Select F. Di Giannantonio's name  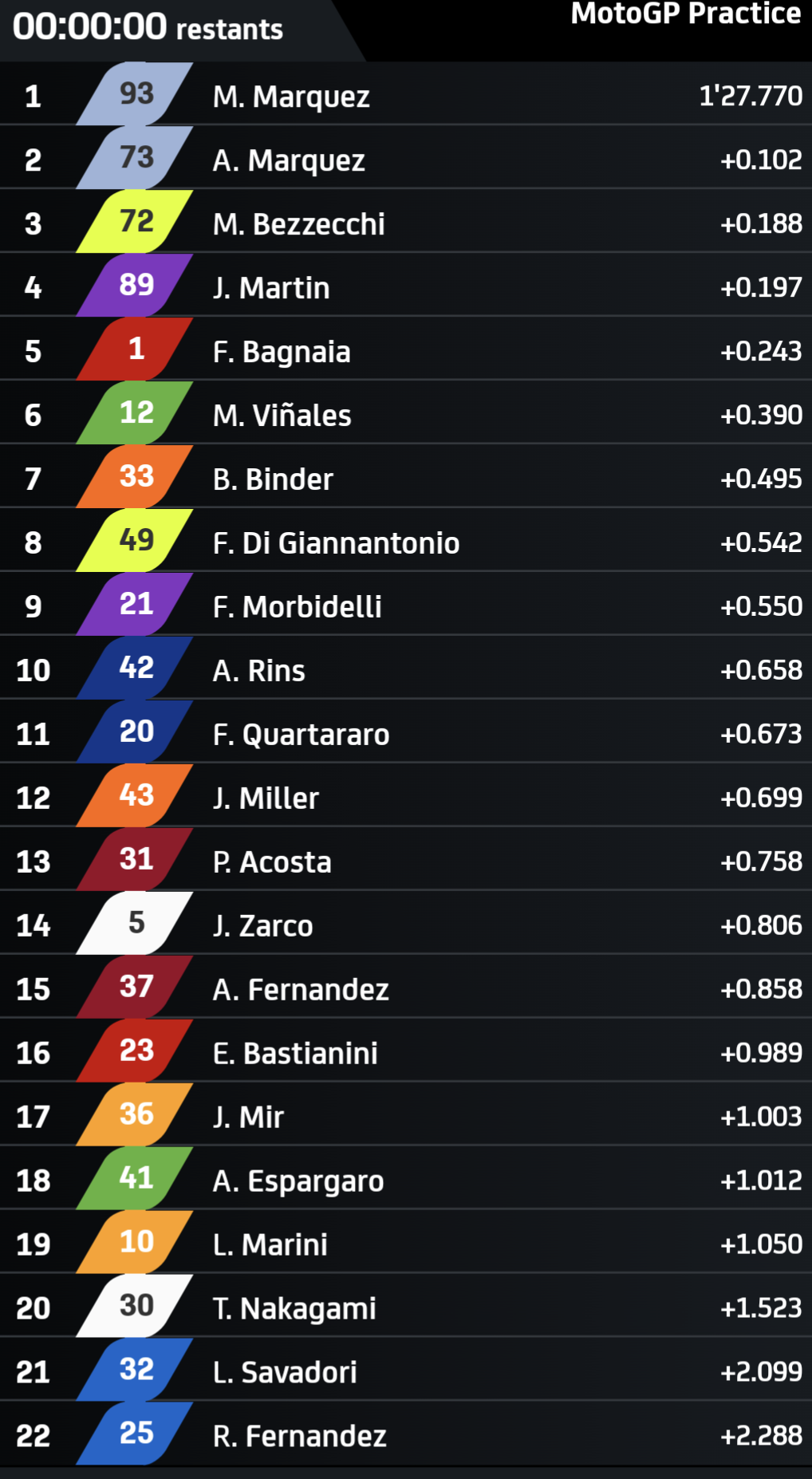coord(336,543)
